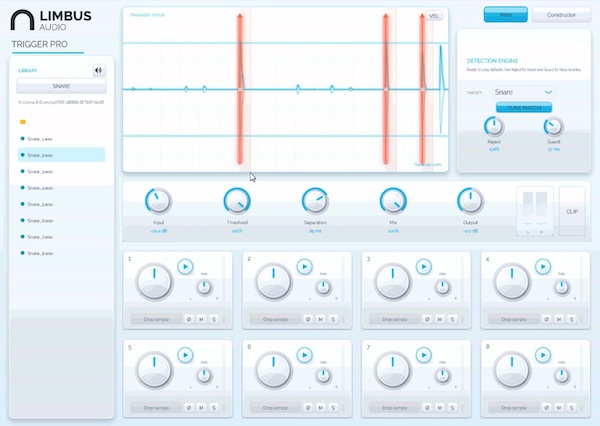The width and height of the screenshot is (600, 426).
Task: Mute slot 4 with the M button
Action: (559, 319)
